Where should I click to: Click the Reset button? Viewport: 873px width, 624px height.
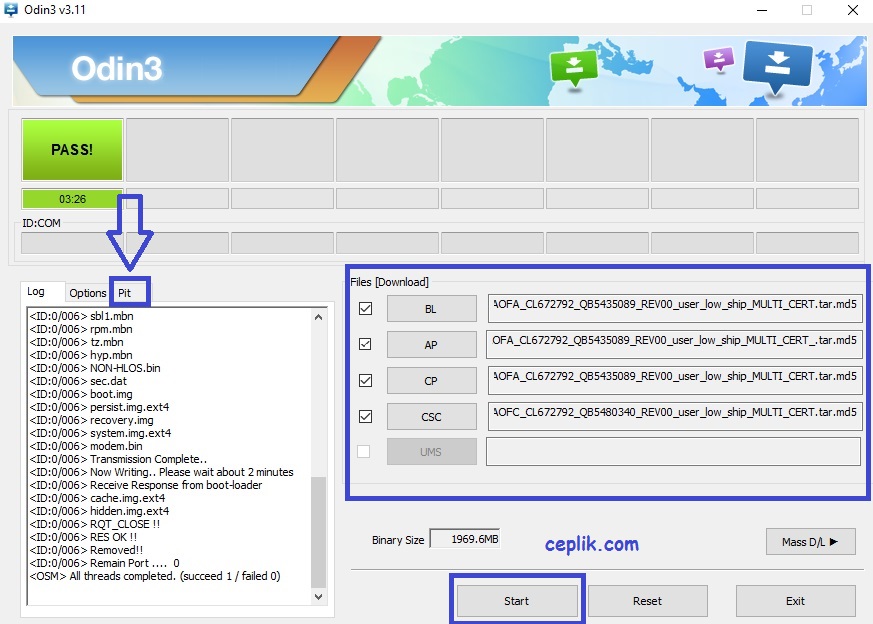tap(648, 601)
